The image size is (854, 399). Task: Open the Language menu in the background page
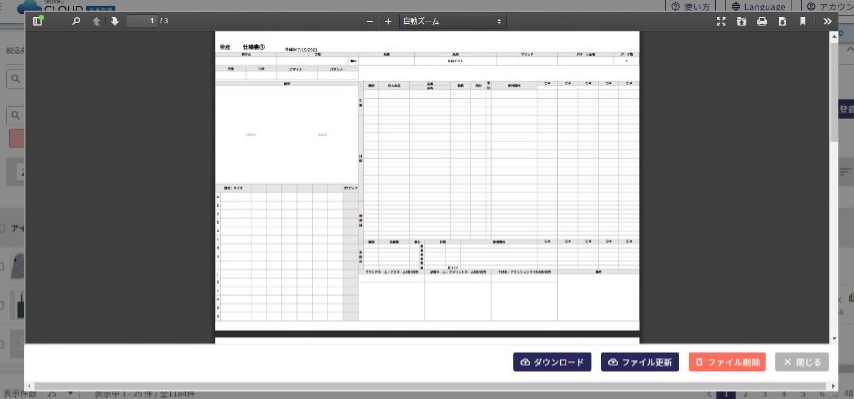(759, 7)
